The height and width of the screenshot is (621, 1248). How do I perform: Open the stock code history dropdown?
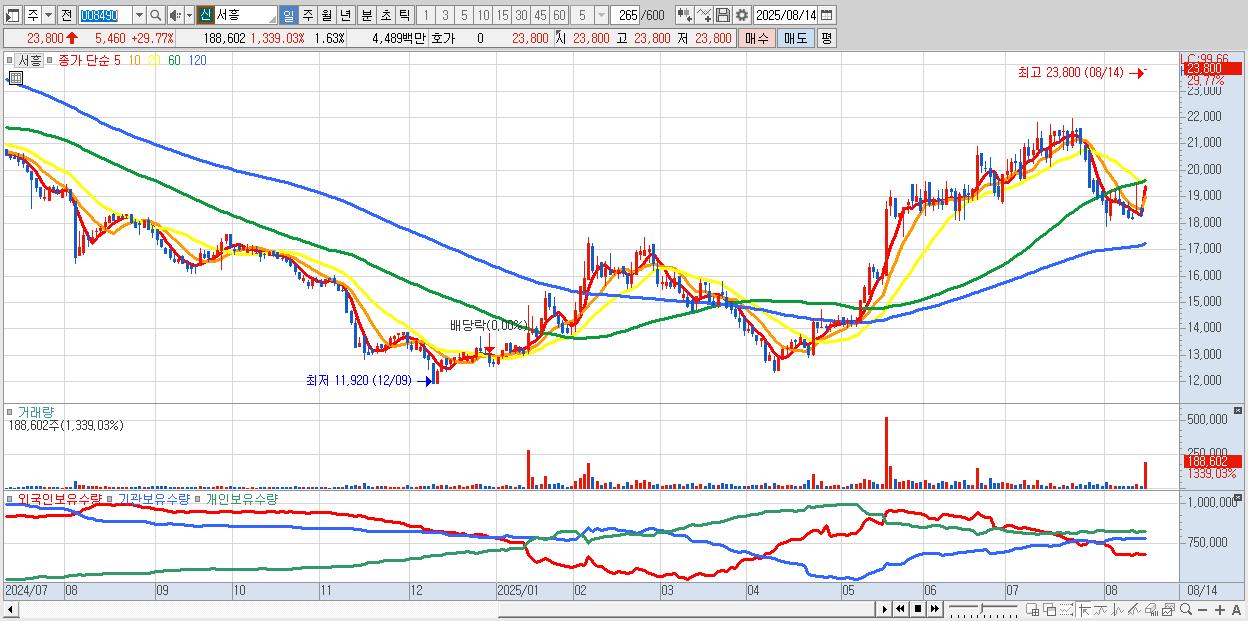point(139,15)
